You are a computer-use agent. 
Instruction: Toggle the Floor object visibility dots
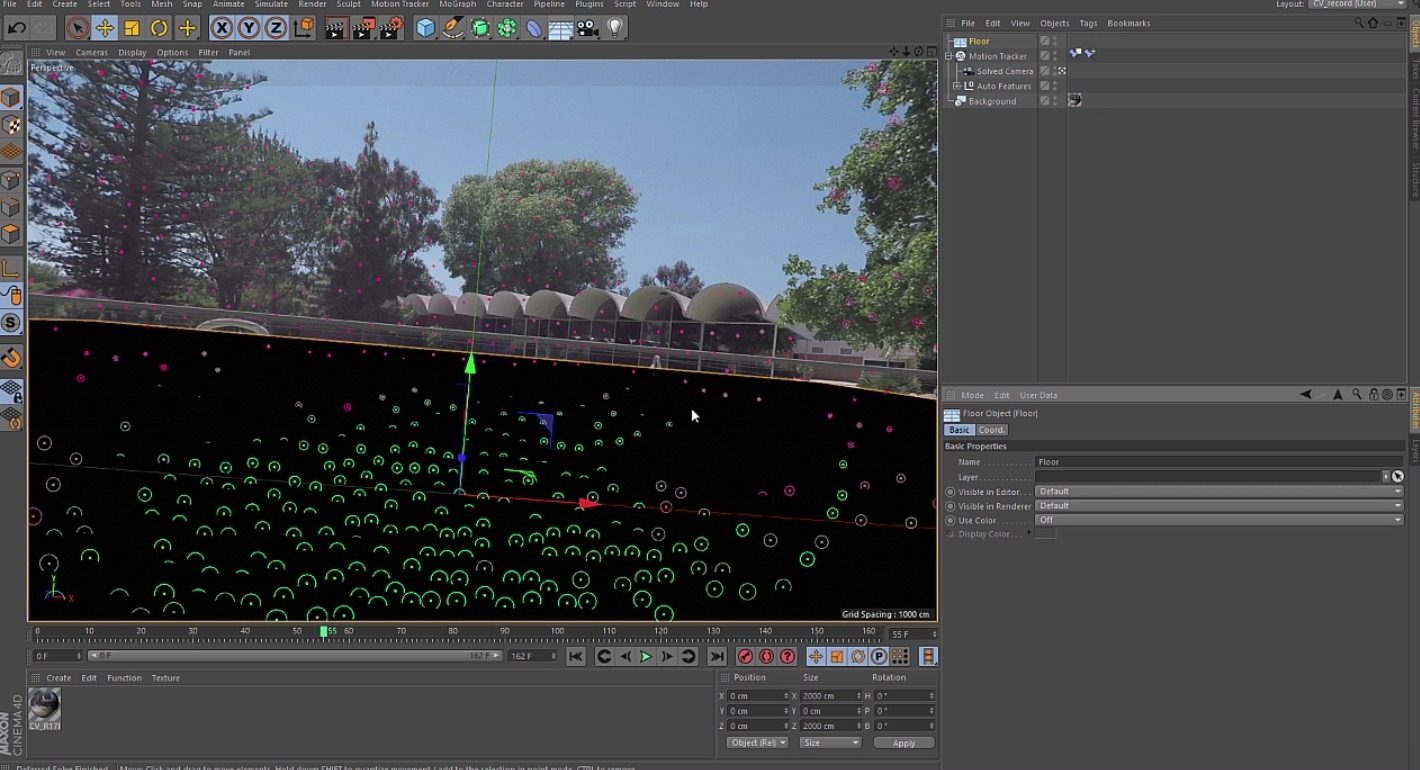(x=1055, y=41)
